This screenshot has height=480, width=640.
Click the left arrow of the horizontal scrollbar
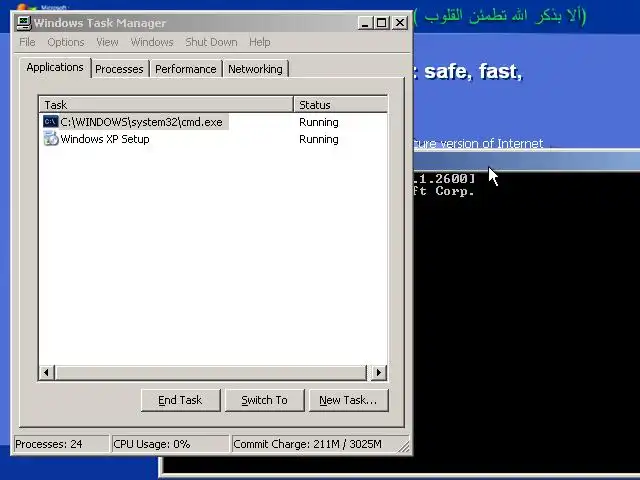tap(47, 372)
